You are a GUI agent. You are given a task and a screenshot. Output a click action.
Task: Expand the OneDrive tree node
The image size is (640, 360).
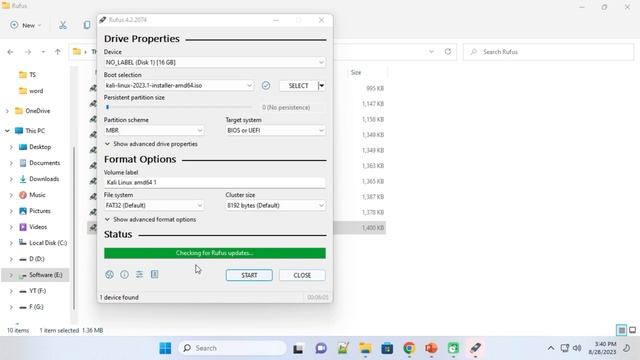click(x=7, y=111)
